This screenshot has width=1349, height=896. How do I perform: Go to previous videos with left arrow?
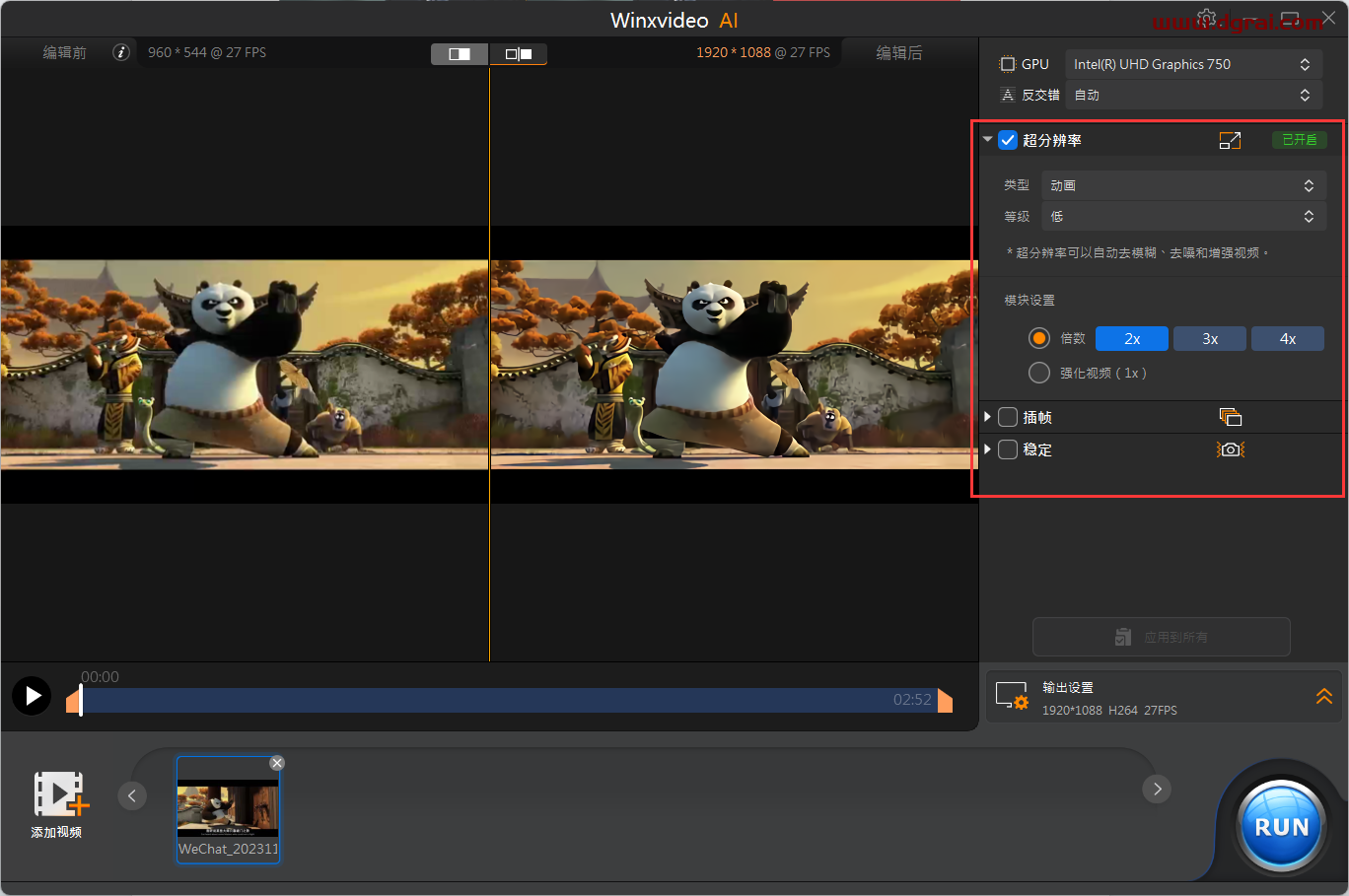(x=132, y=795)
